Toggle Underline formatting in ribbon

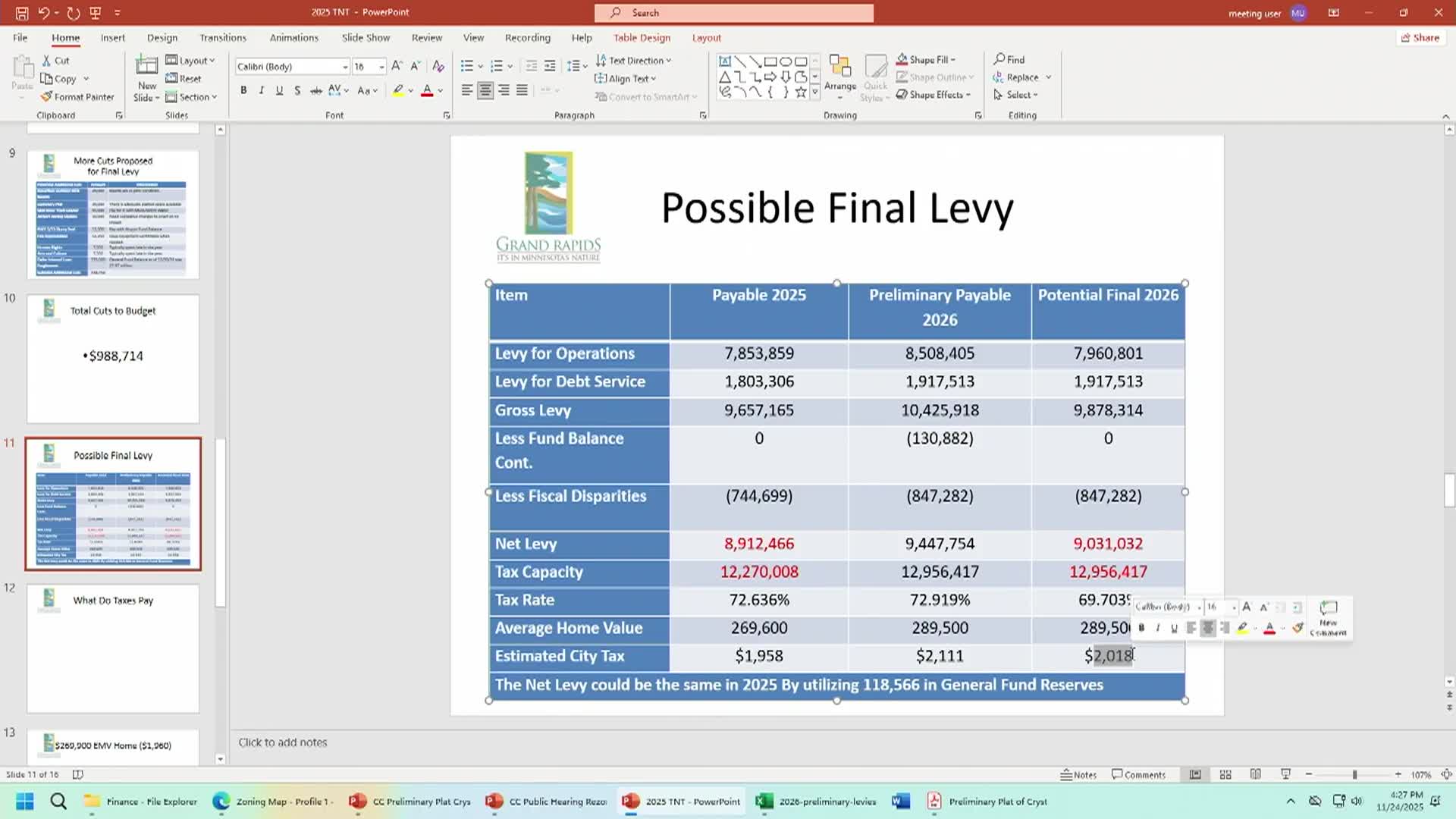tap(279, 90)
